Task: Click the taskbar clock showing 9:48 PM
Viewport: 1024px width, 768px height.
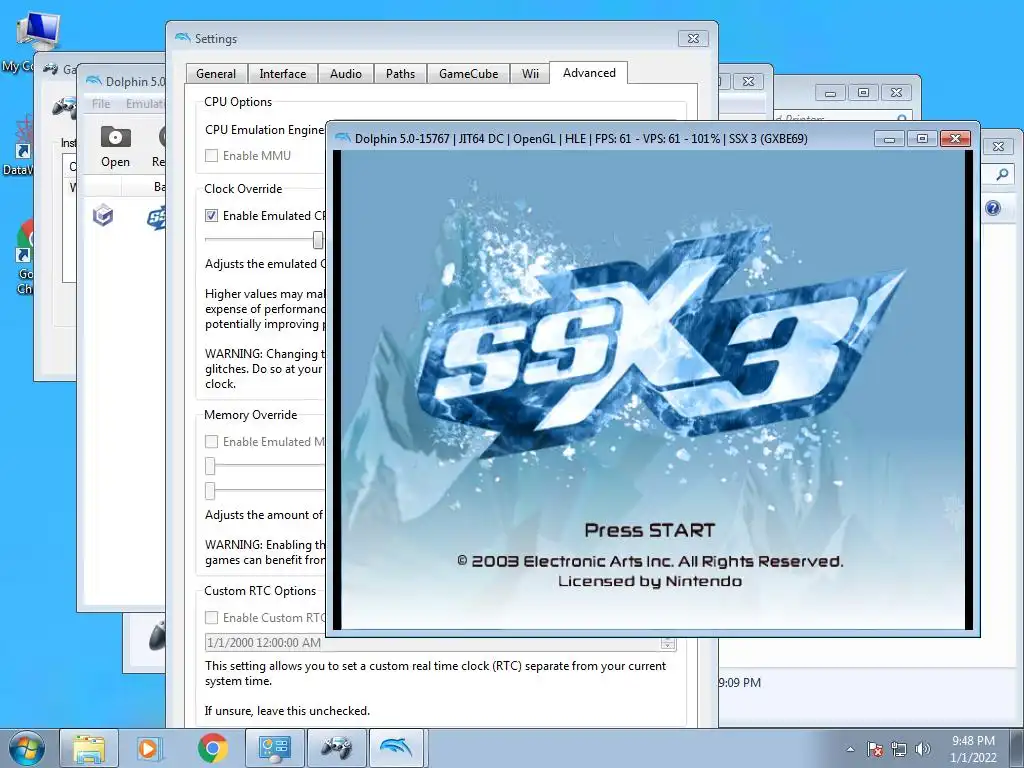Action: point(973,741)
